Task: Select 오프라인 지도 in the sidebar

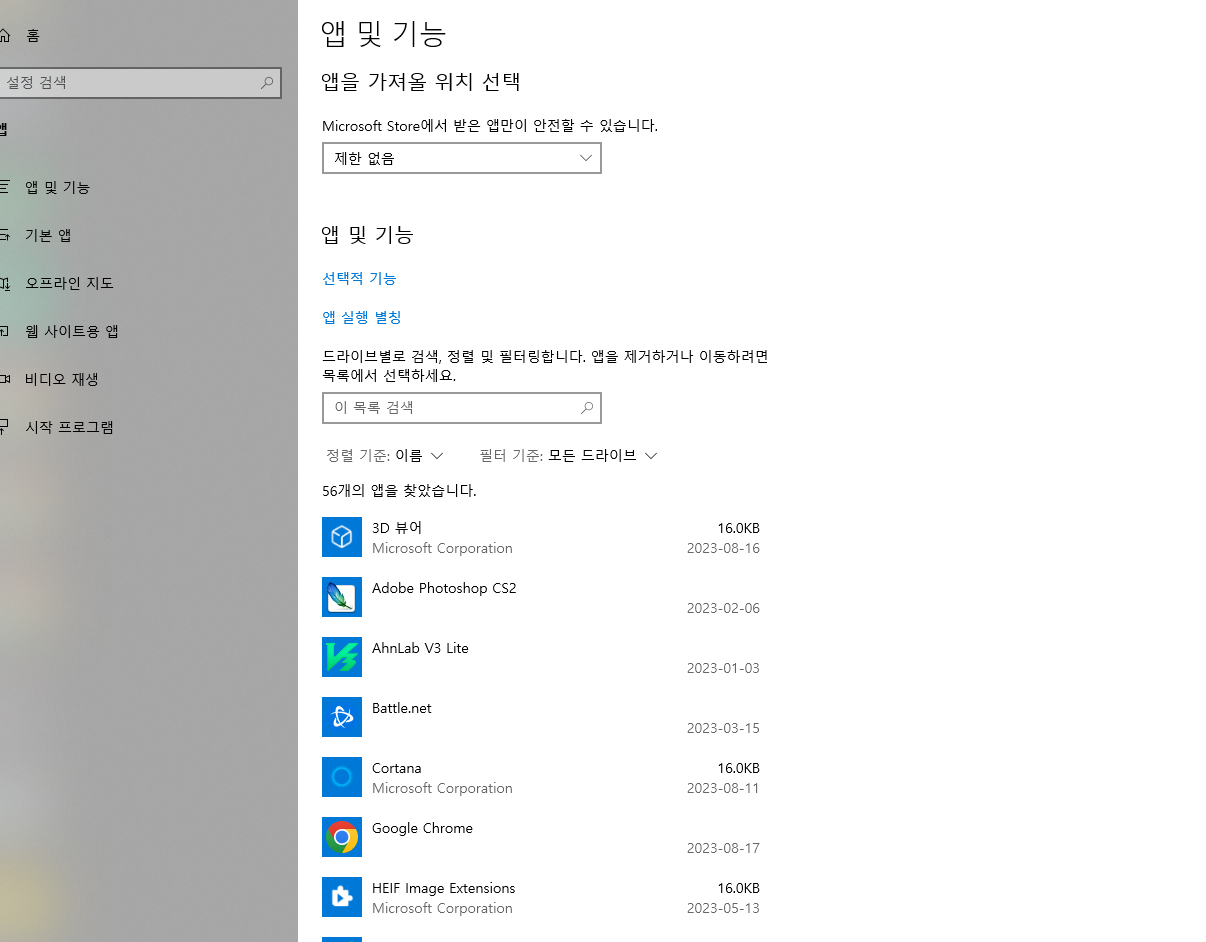Action: click(69, 283)
